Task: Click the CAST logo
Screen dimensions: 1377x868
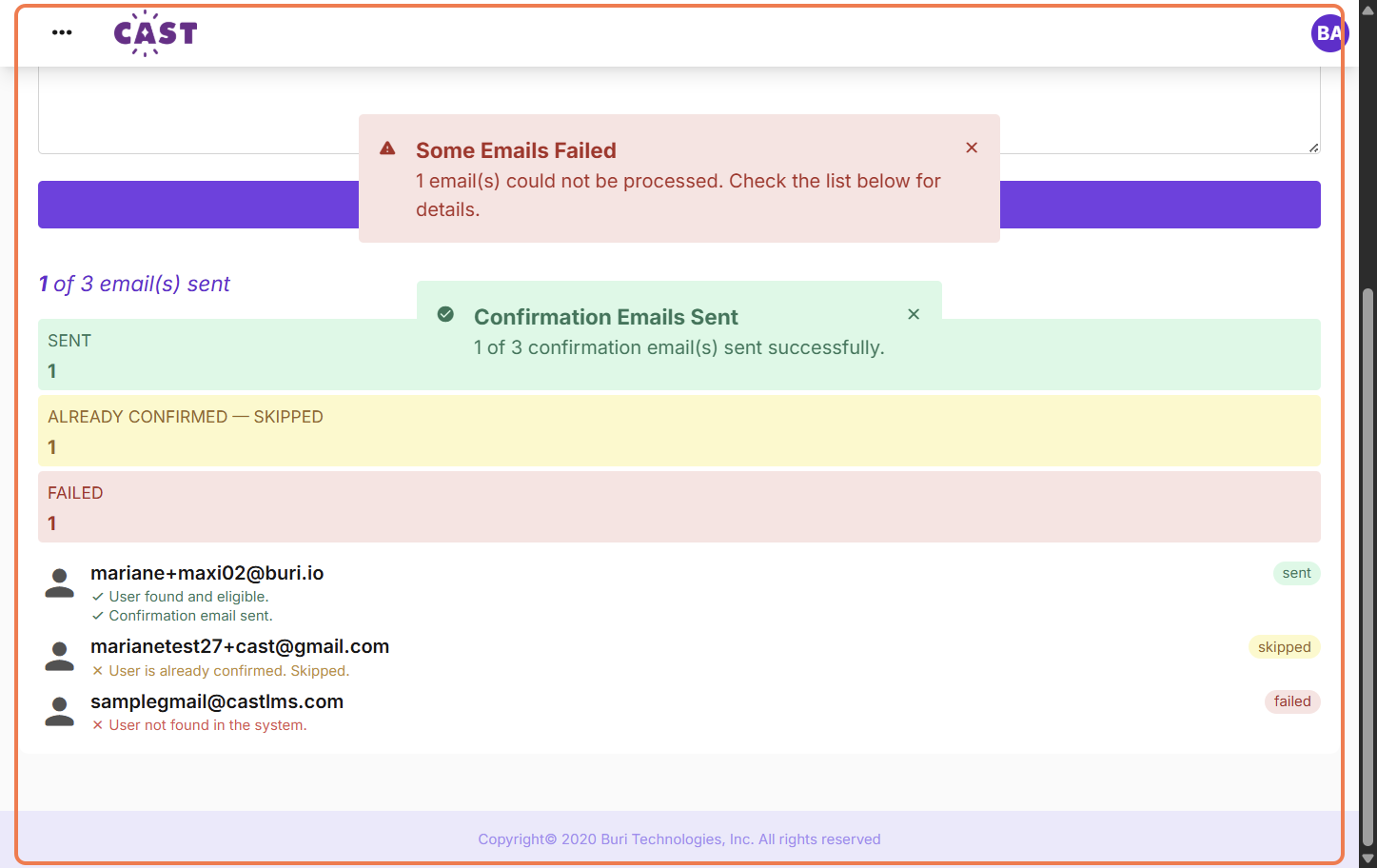Action: [x=155, y=33]
